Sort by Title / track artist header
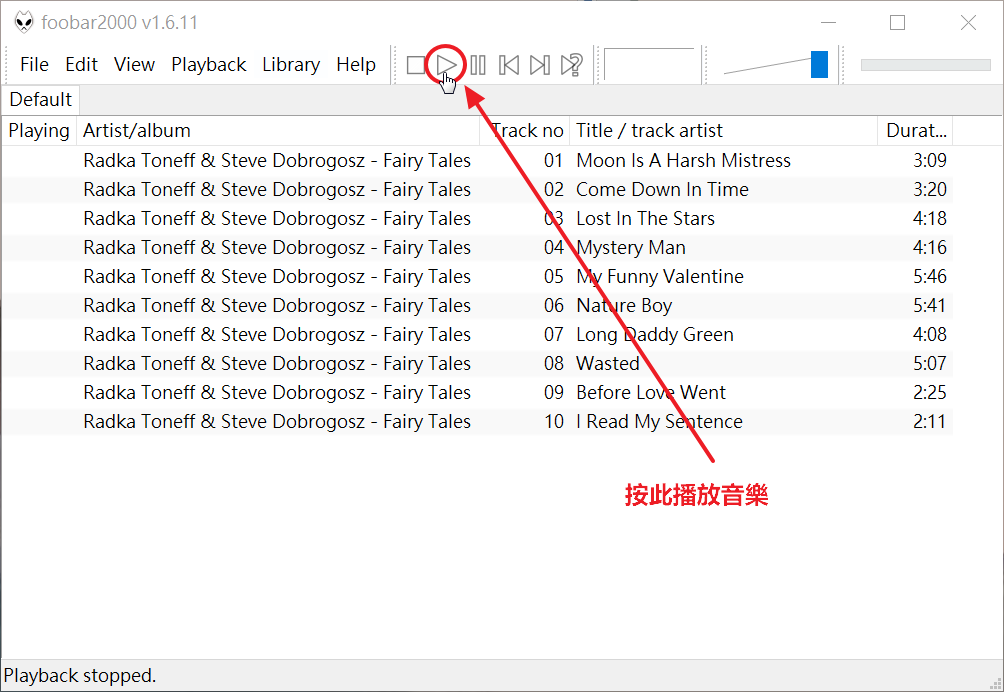Screen dimensions: 1004x692 (724, 131)
